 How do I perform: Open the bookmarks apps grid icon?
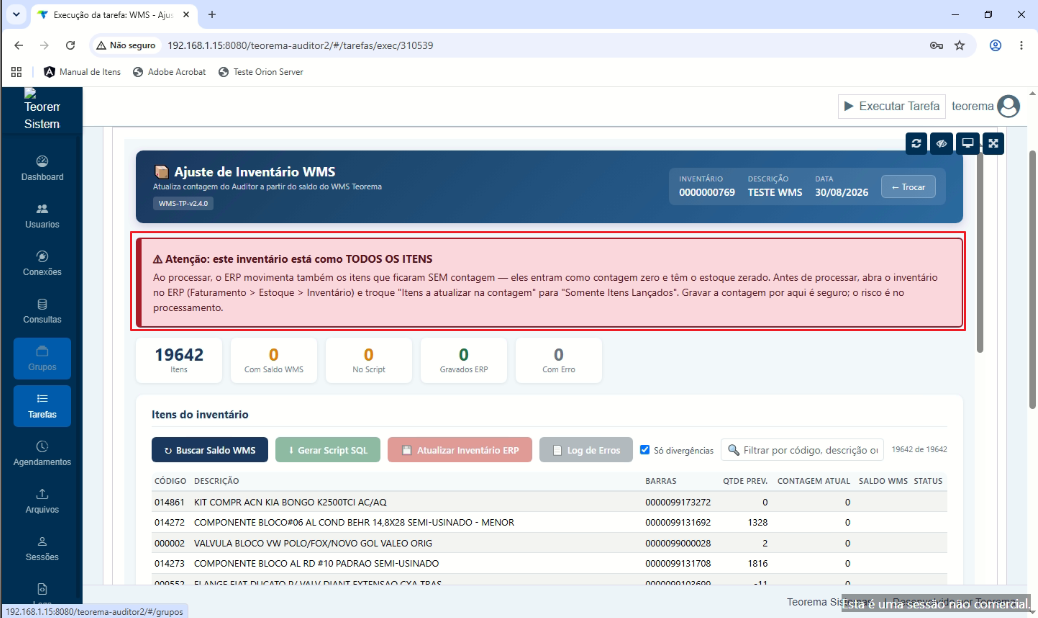16,72
